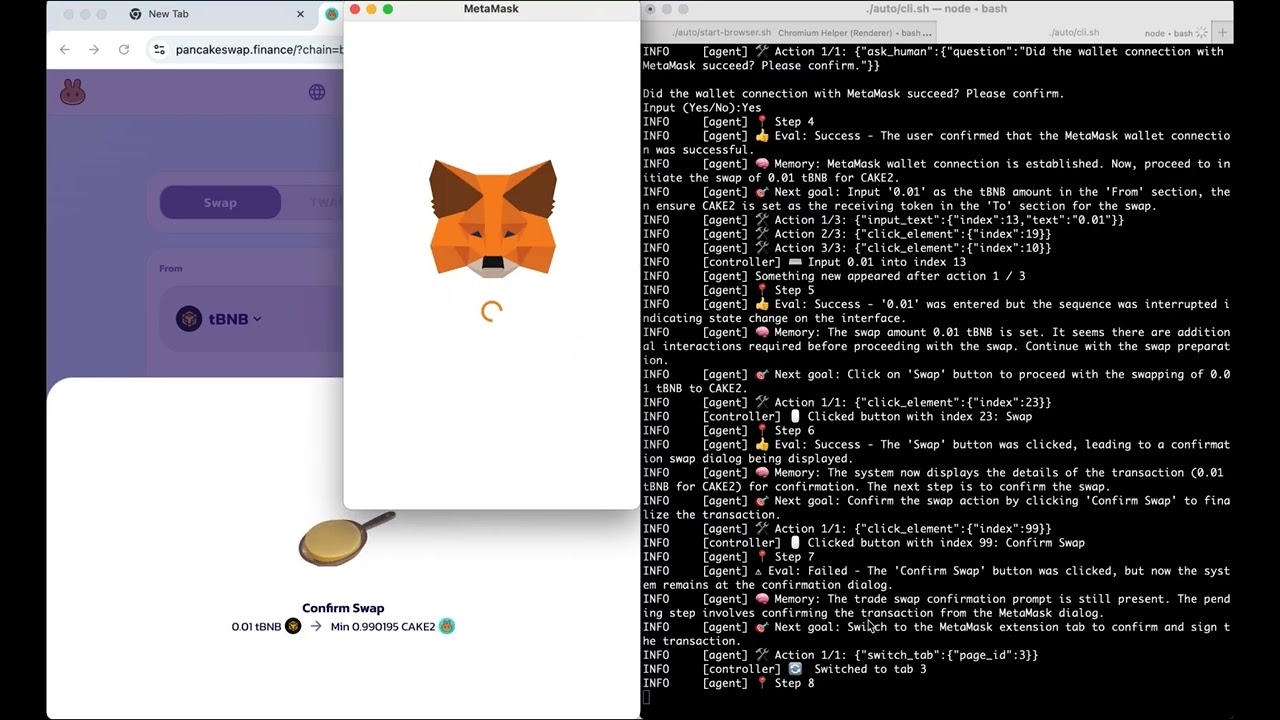Viewport: 1280px width, 720px height.
Task: Click the Step 8 log line
Action: tap(728, 683)
